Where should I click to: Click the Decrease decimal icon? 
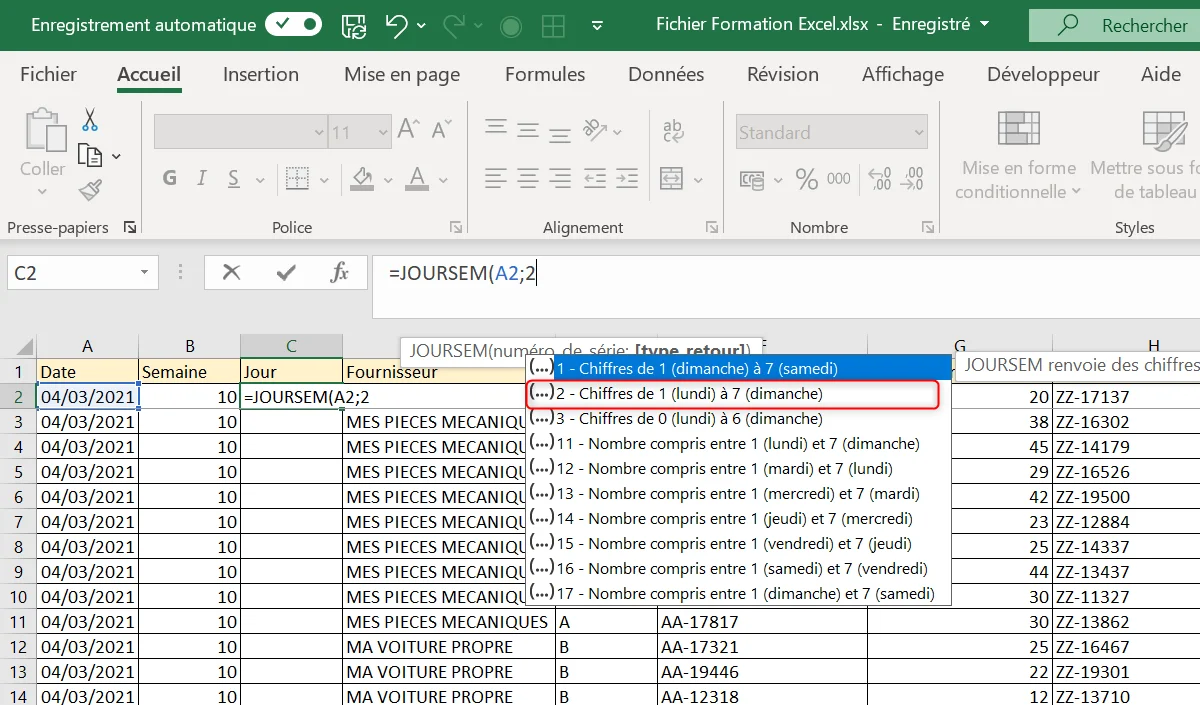click(x=914, y=179)
